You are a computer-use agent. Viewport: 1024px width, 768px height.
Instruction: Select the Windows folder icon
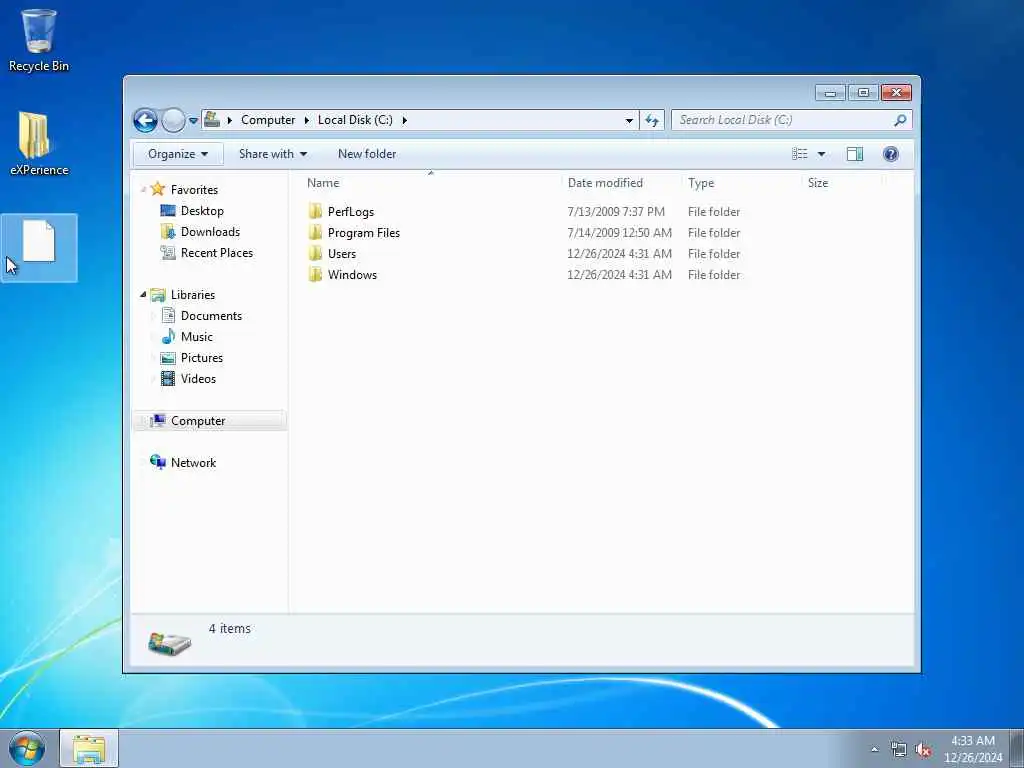pyautogui.click(x=315, y=274)
